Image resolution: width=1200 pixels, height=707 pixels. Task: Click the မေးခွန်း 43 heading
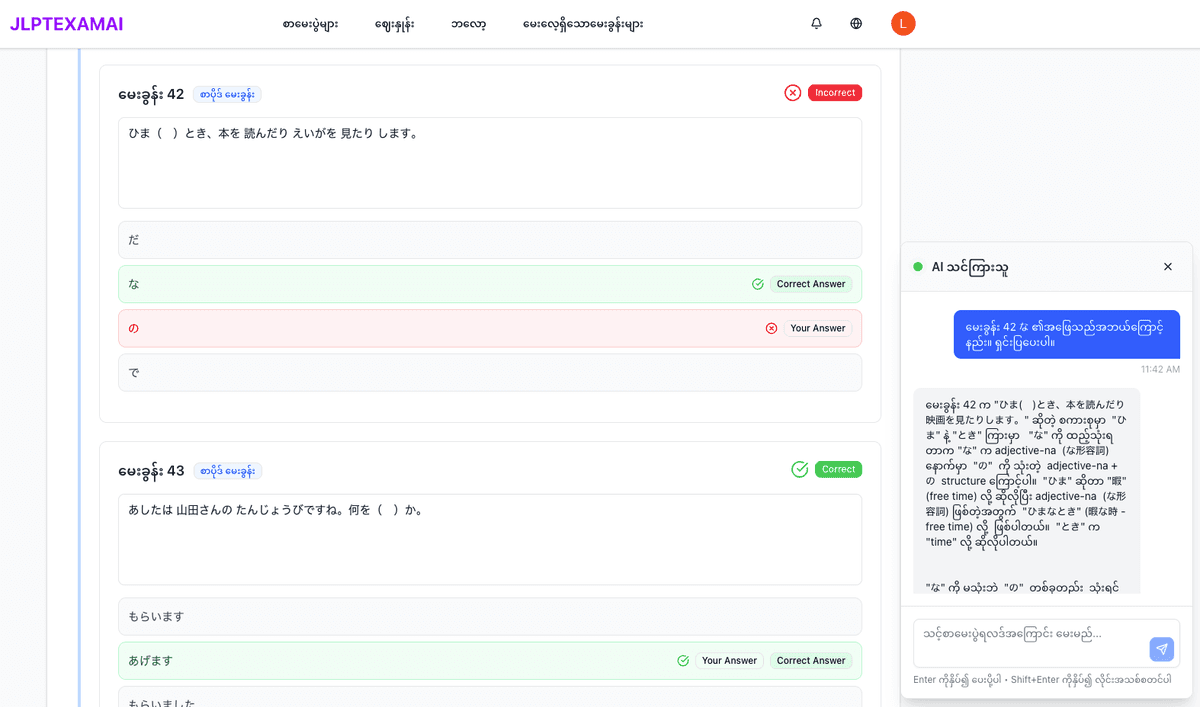click(x=151, y=471)
